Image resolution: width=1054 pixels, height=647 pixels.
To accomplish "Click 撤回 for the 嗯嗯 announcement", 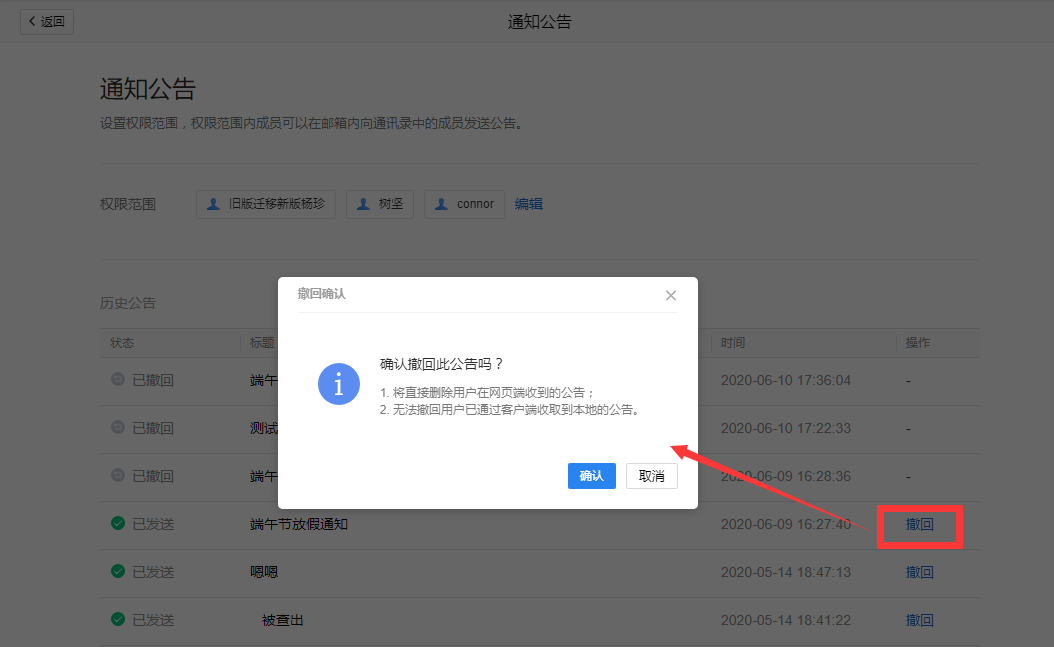I will click(x=919, y=572).
